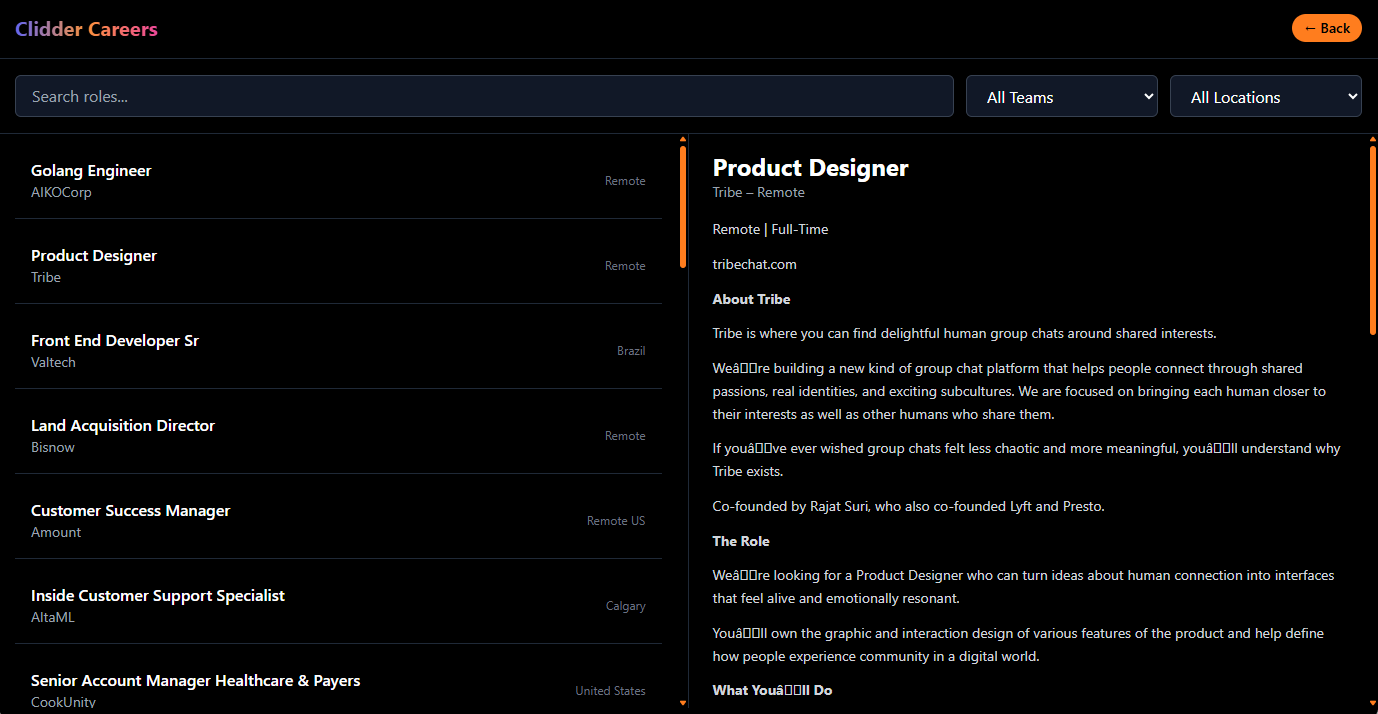Open the All Teams dropdown
Viewport: 1378px width, 714px height.
(x=1061, y=97)
